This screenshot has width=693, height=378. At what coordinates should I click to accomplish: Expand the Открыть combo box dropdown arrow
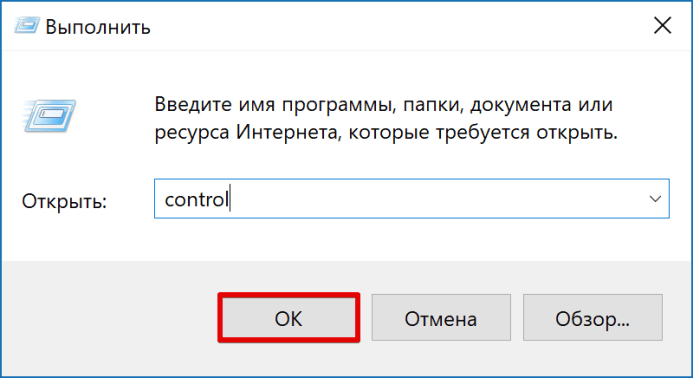coord(655,199)
